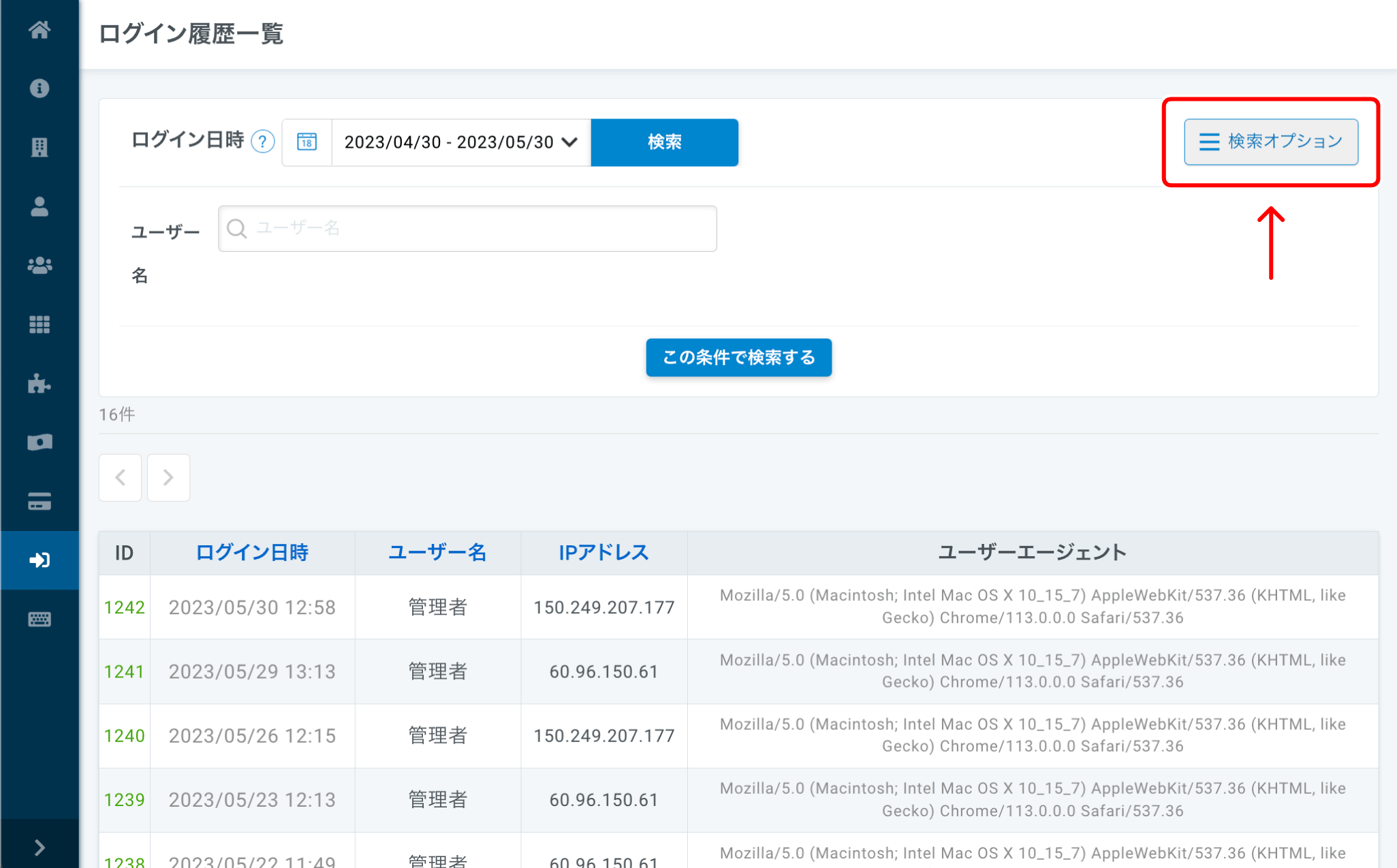Select the keyboard icon in sidebar
1397x868 pixels.
tap(40, 619)
